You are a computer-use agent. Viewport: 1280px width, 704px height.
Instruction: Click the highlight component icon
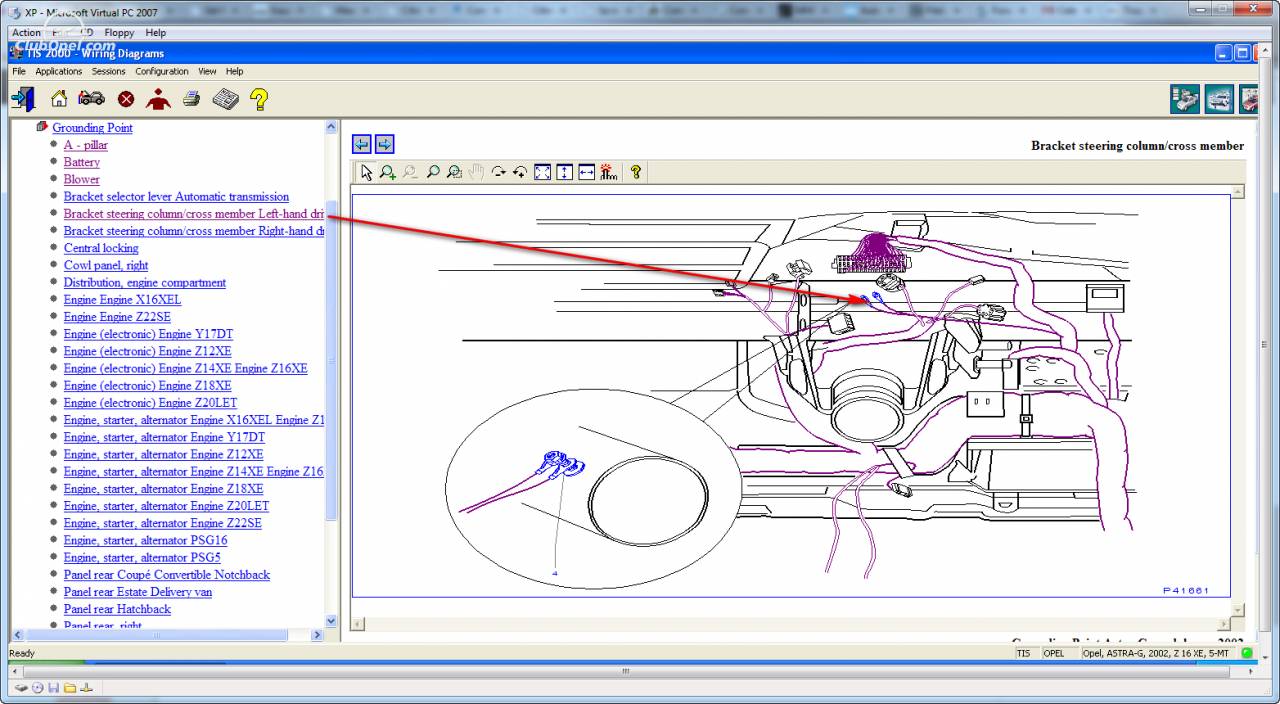pyautogui.click(x=609, y=172)
